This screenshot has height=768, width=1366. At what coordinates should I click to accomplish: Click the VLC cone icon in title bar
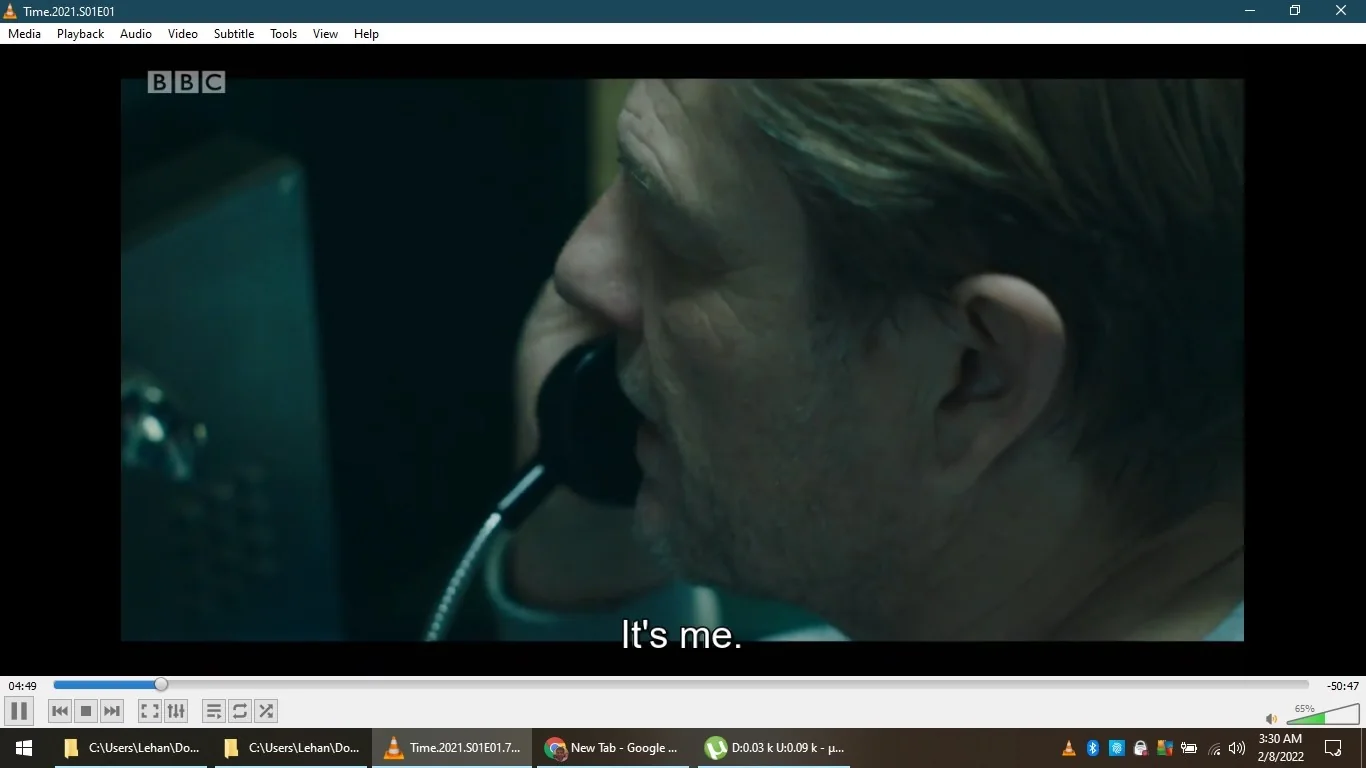click(11, 11)
